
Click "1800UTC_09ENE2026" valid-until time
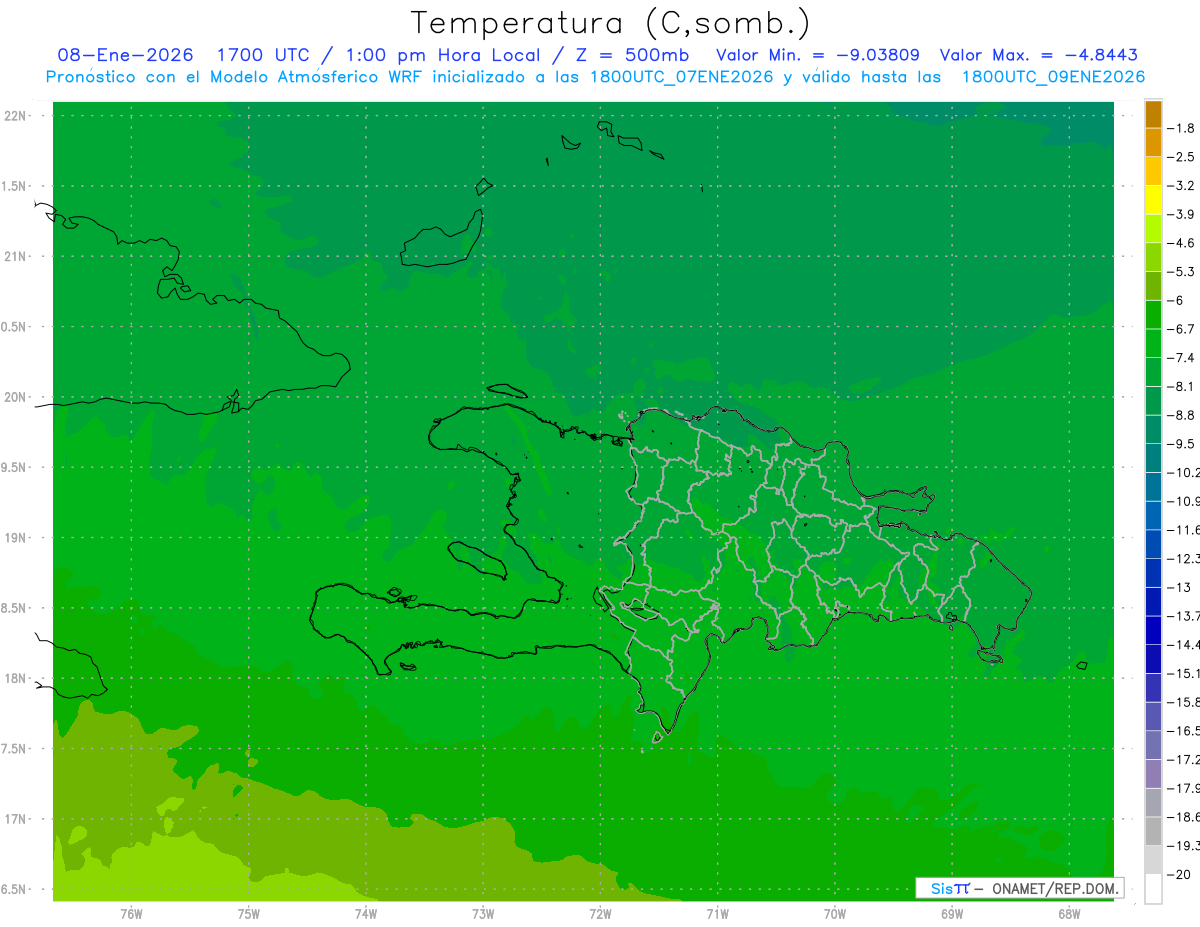[1053, 77]
